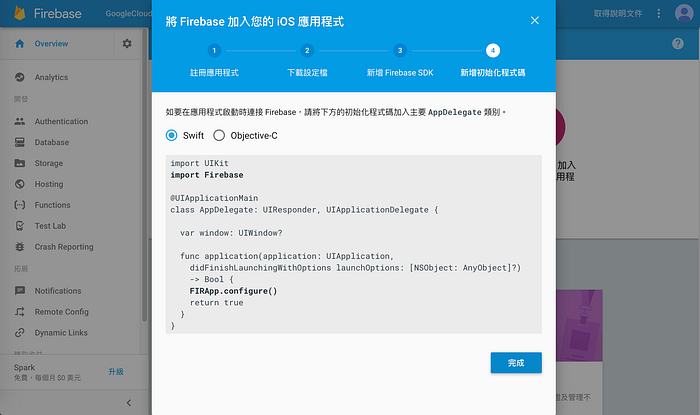Click the Firebase logo icon
The height and width of the screenshot is (415, 700).
(x=20, y=13)
